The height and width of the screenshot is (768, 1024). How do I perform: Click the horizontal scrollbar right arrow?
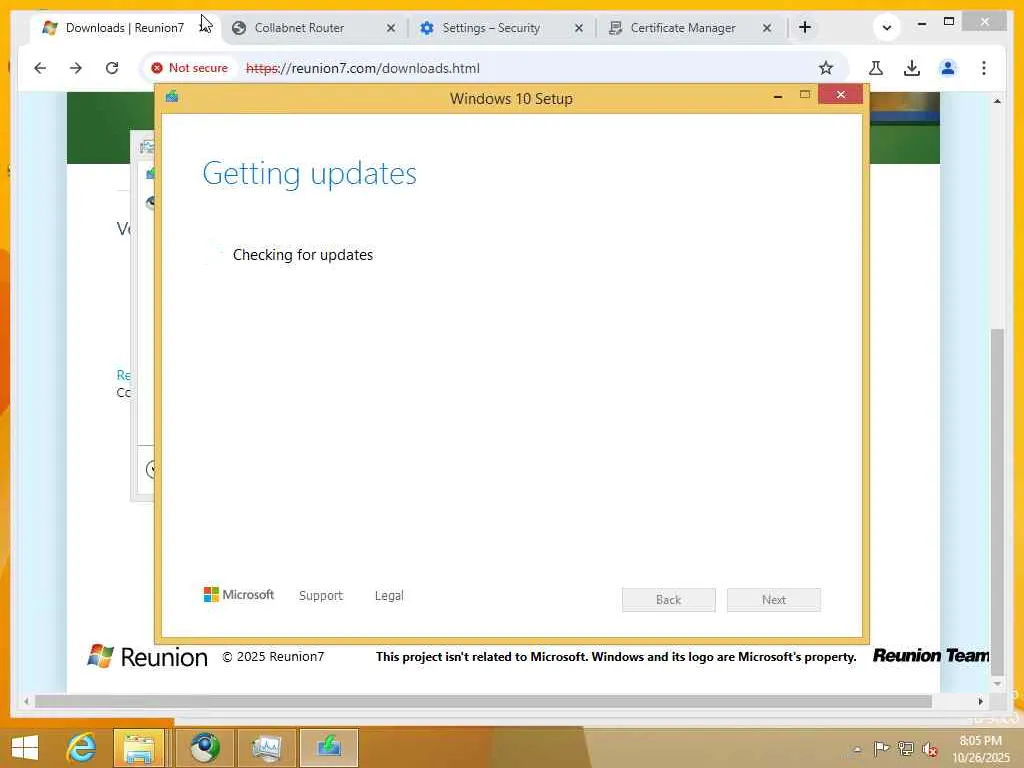(x=980, y=701)
